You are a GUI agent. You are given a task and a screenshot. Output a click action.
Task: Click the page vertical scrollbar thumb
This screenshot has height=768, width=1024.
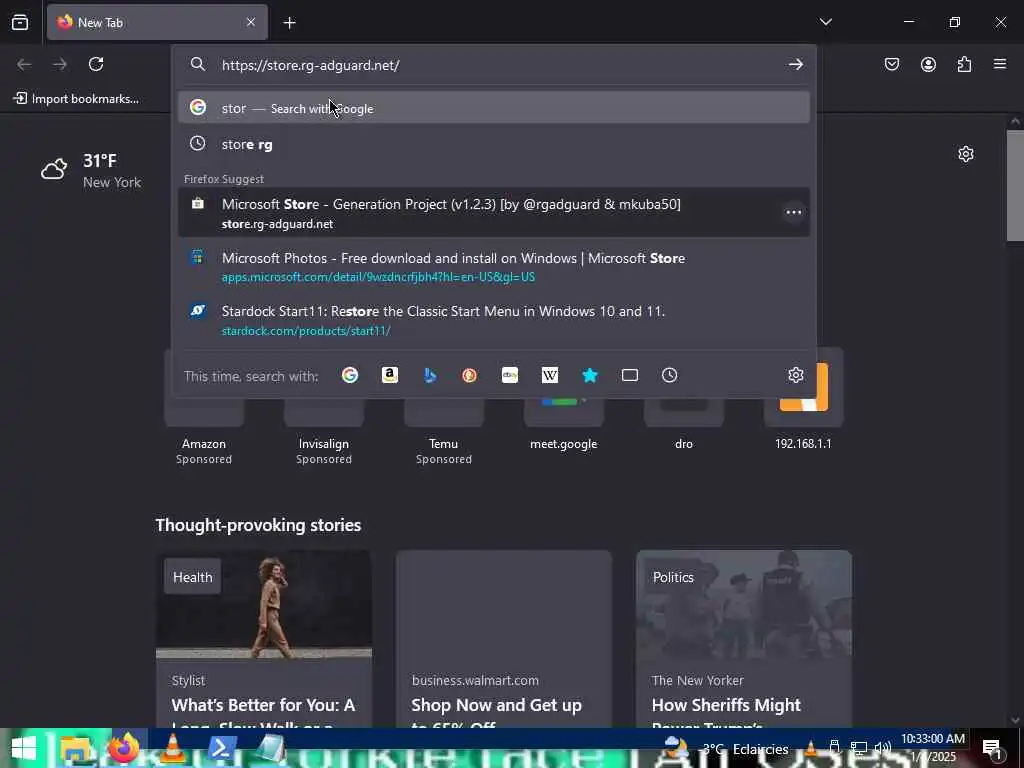1015,186
